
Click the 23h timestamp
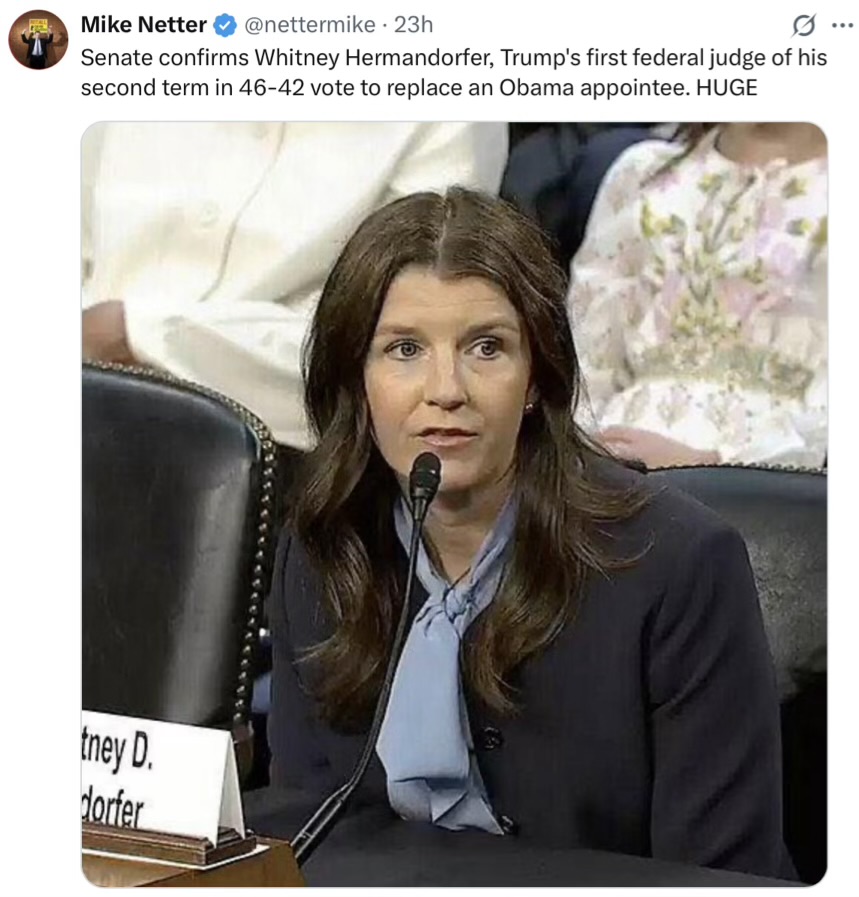[x=413, y=25]
